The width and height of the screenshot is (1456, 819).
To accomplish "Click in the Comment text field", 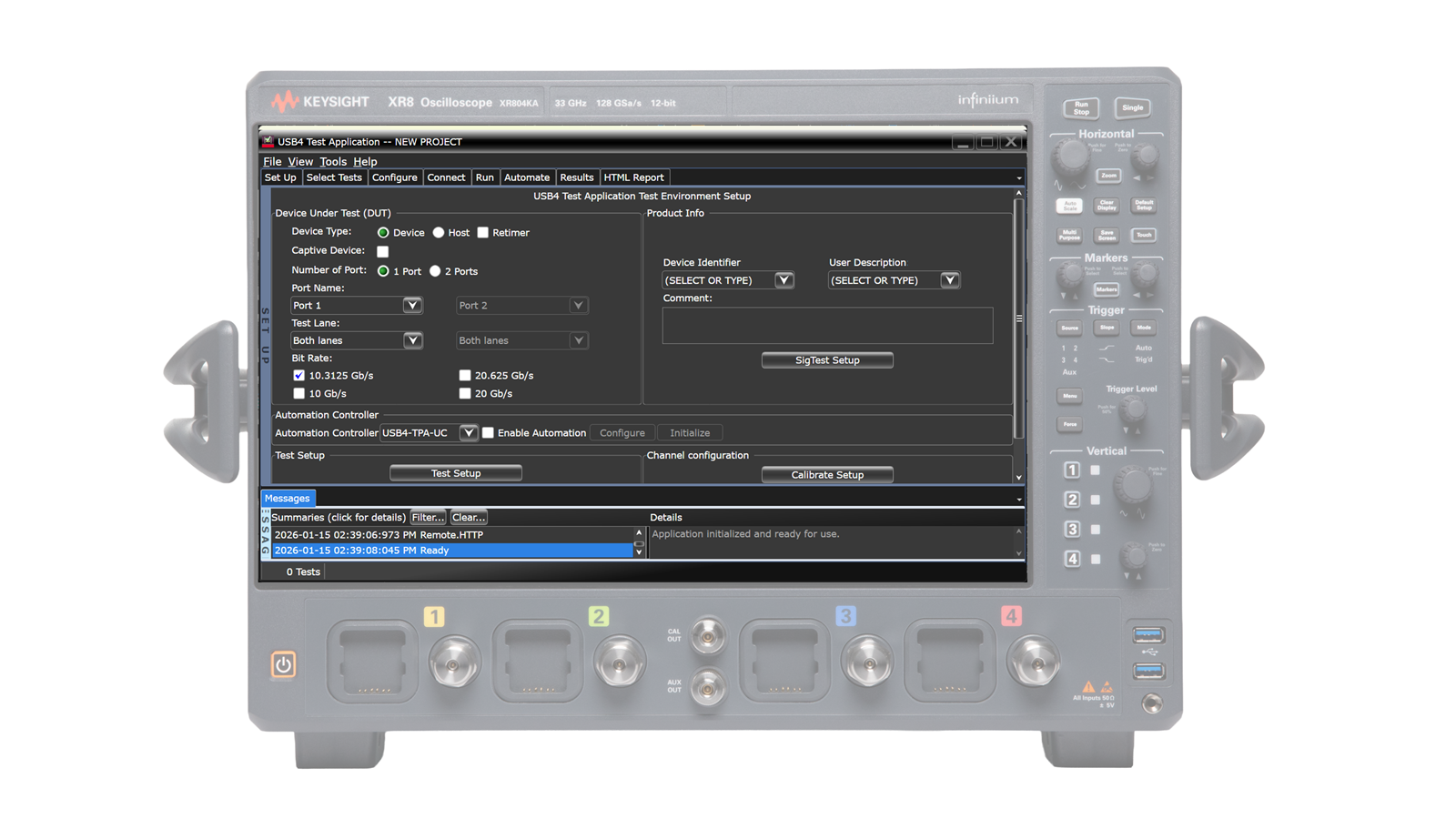I will [x=827, y=326].
